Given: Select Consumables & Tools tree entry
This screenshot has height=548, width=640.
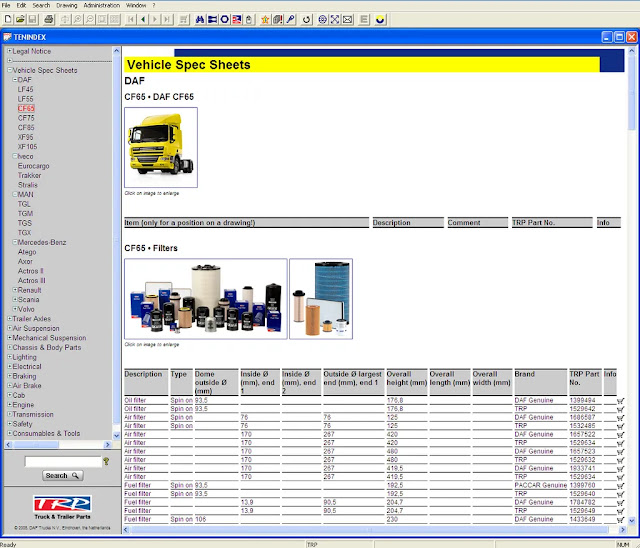Looking at the screenshot, I should pyautogui.click(x=46, y=433).
